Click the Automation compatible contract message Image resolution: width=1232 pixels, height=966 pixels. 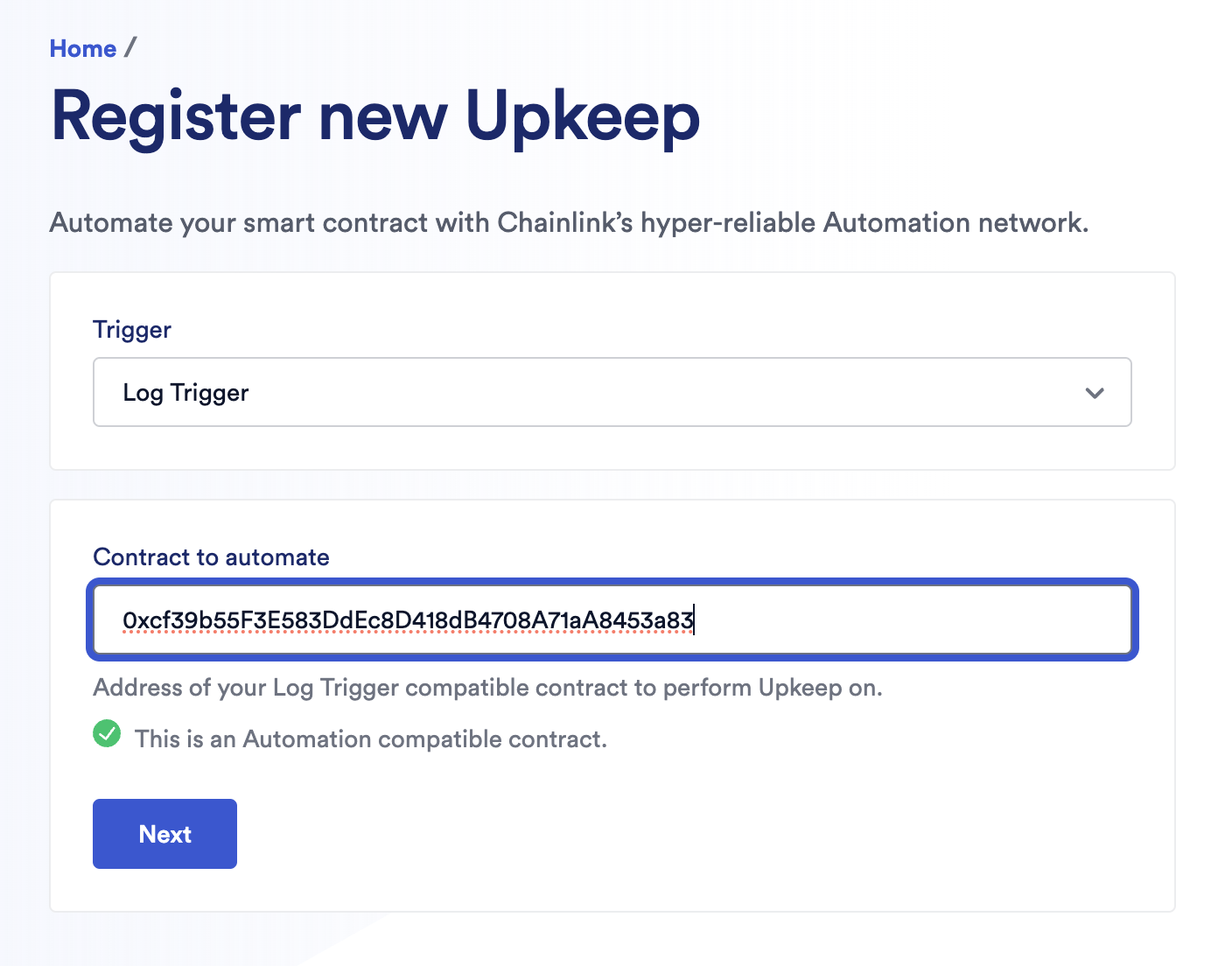coord(370,739)
